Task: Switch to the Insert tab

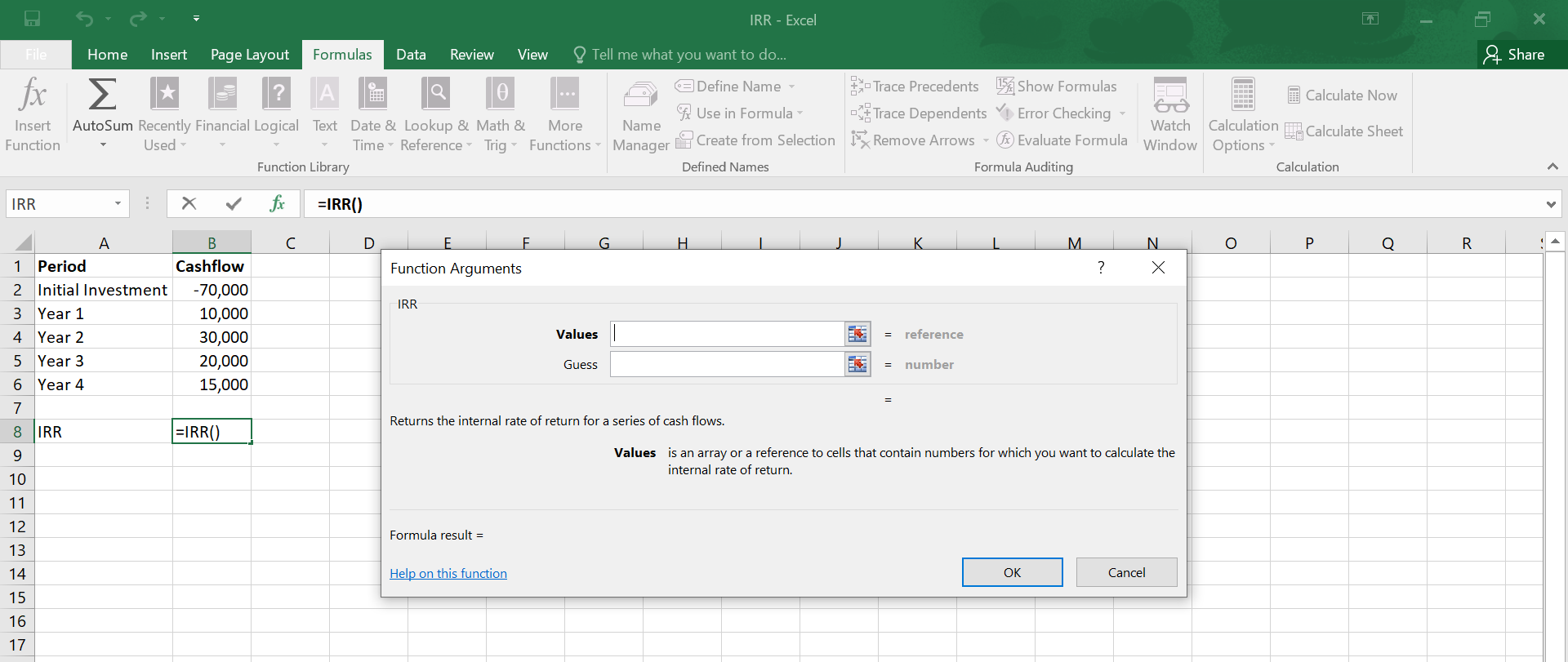Action: tap(169, 55)
